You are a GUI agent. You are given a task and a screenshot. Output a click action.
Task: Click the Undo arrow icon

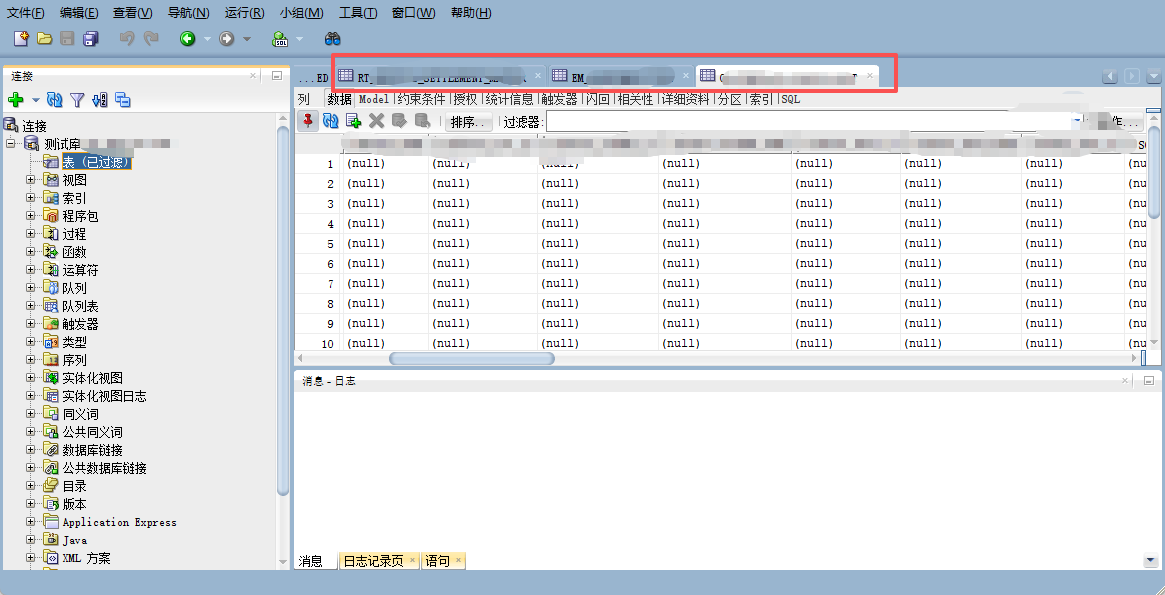127,39
